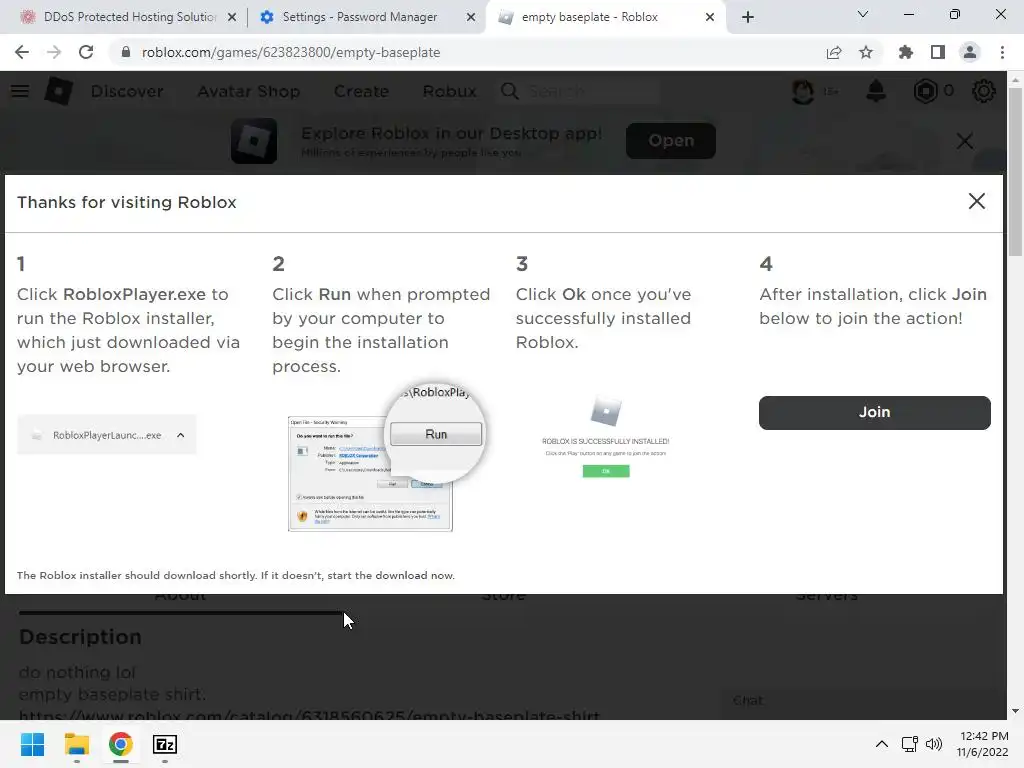Close the empty baseplate tab
This screenshot has width=1024, height=768.
[x=710, y=17]
